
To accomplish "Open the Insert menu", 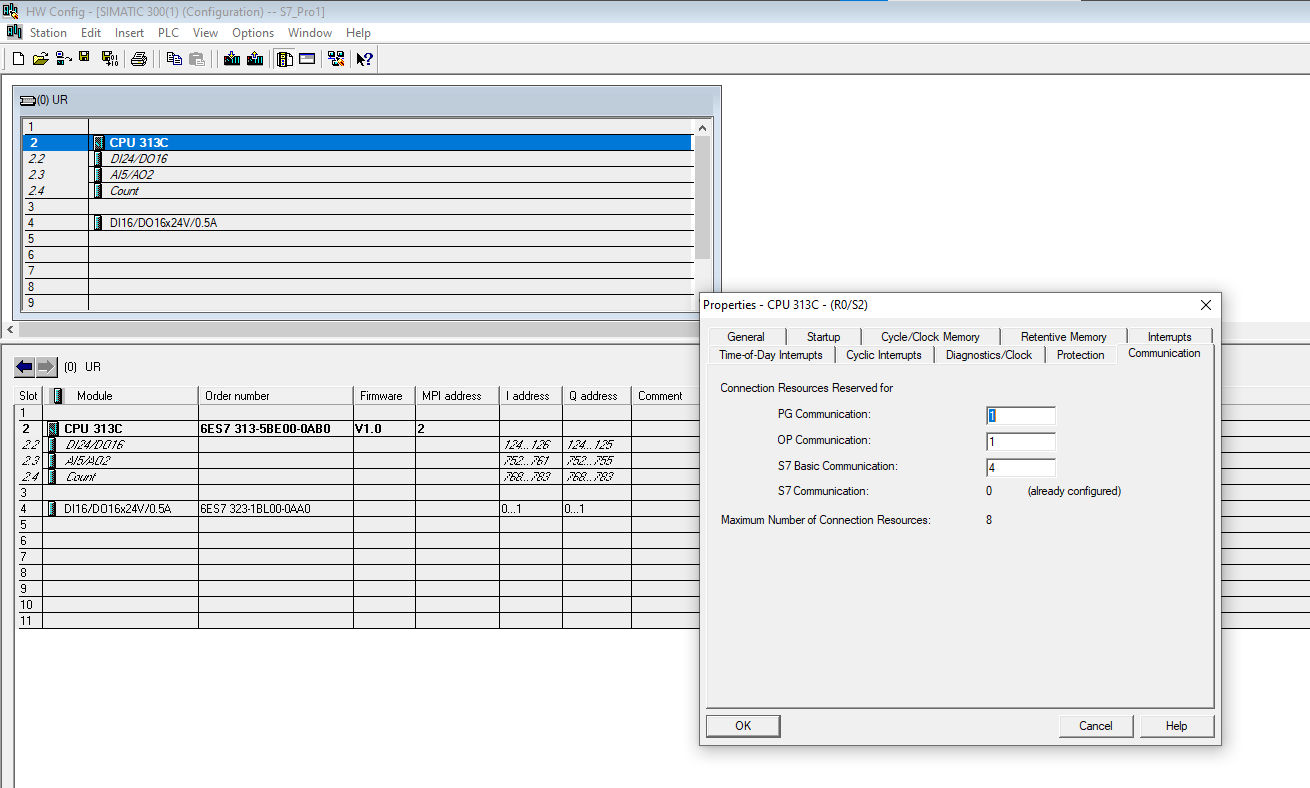I will tap(129, 33).
